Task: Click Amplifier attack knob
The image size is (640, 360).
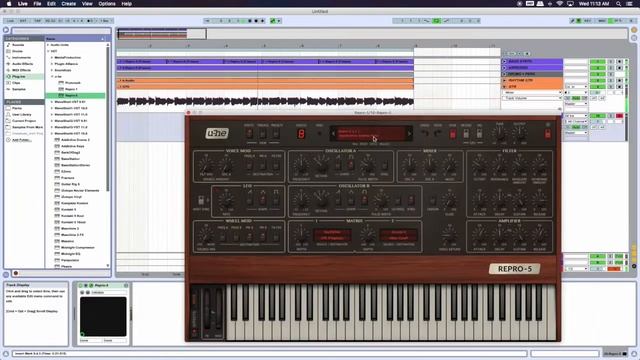Action: [x=479, y=236]
